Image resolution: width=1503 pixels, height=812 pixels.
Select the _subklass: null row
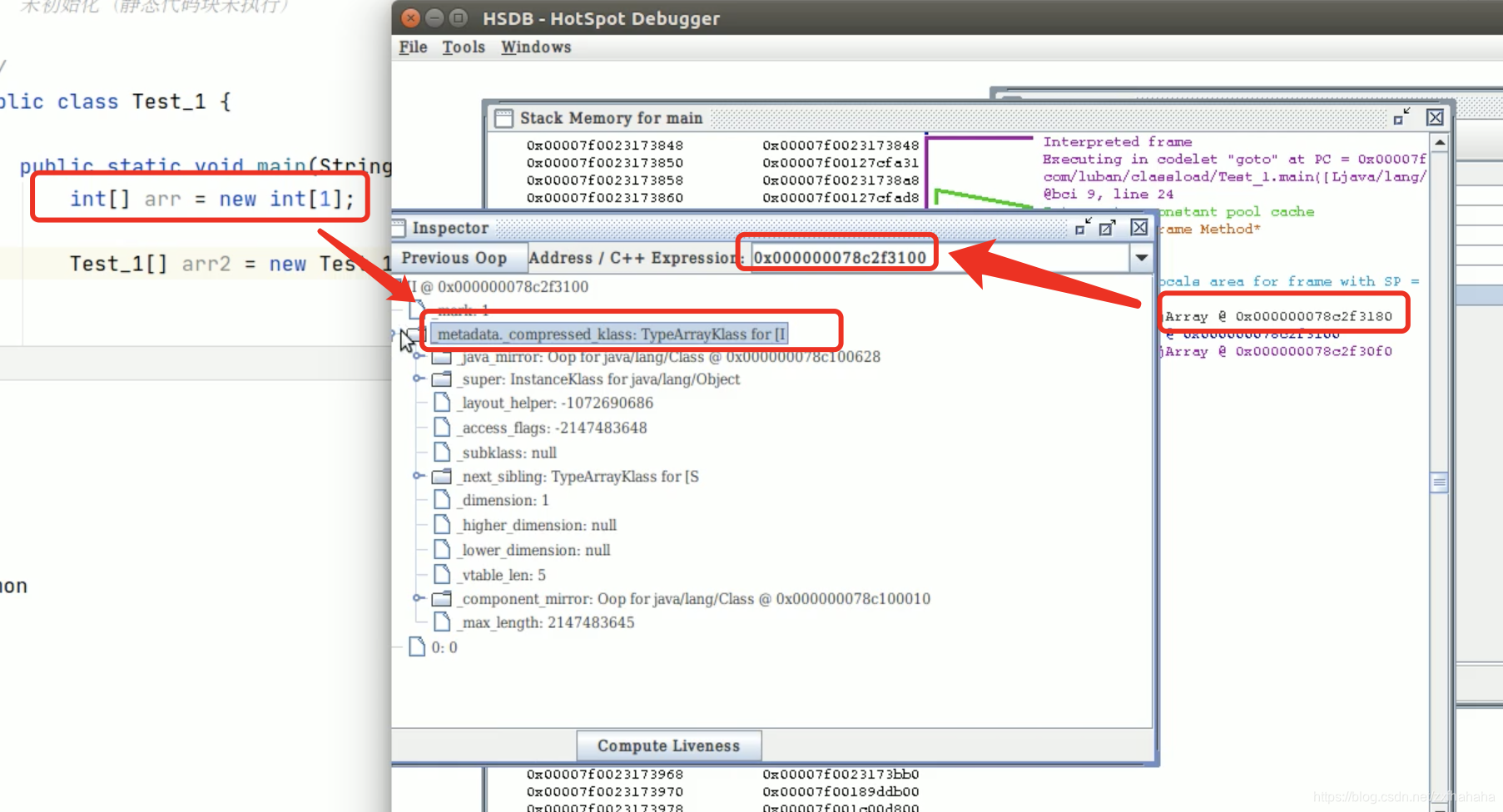(x=508, y=453)
